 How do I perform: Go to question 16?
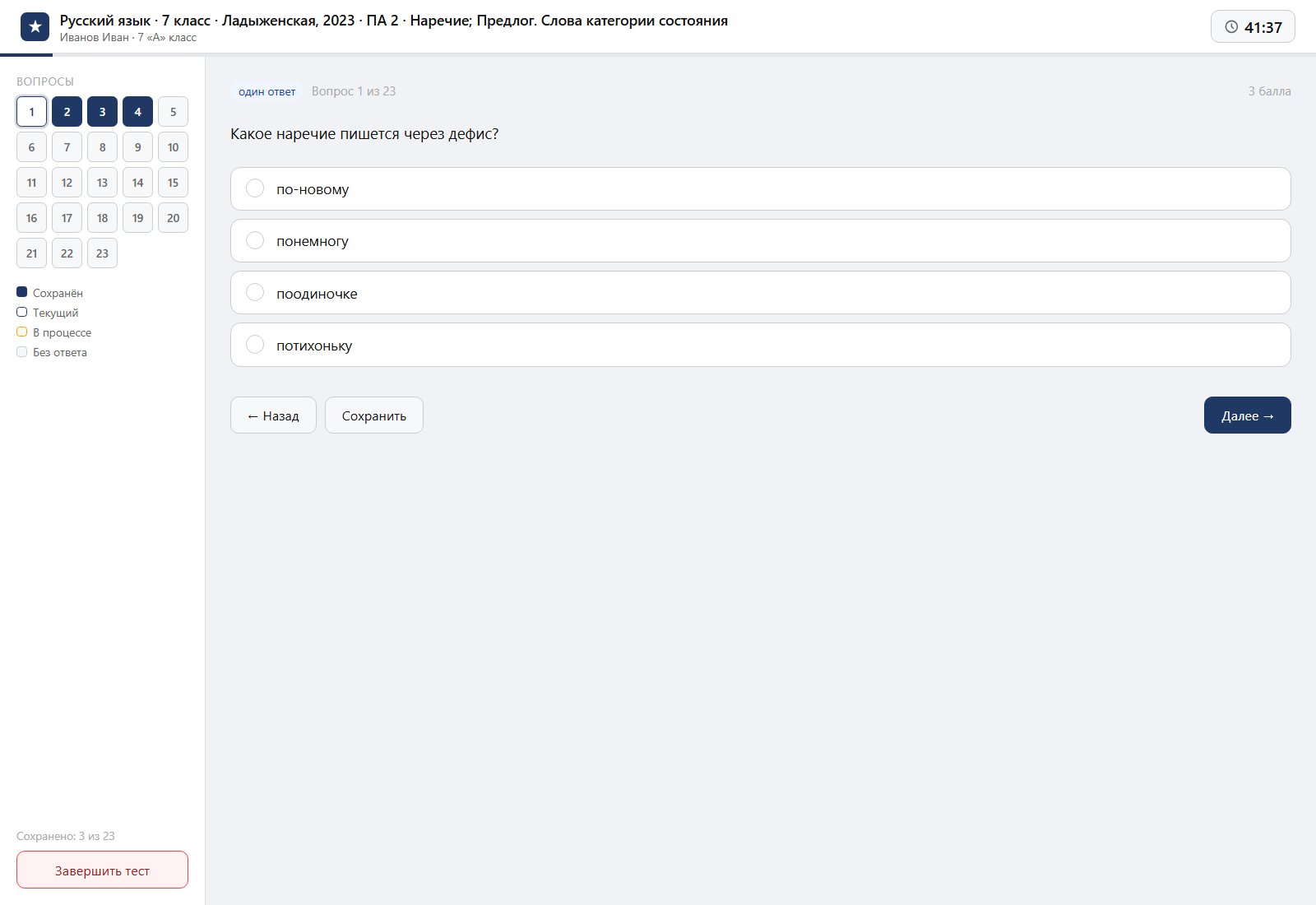coord(31,218)
